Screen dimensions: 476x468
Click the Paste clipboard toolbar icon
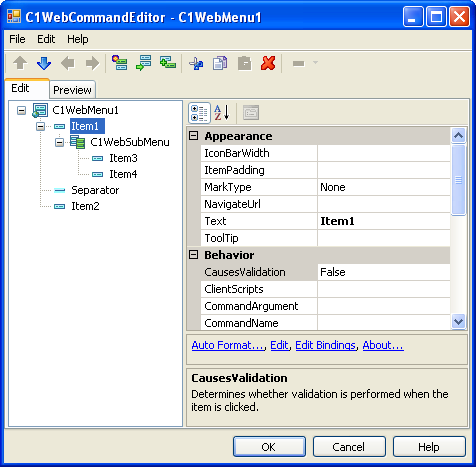point(244,63)
